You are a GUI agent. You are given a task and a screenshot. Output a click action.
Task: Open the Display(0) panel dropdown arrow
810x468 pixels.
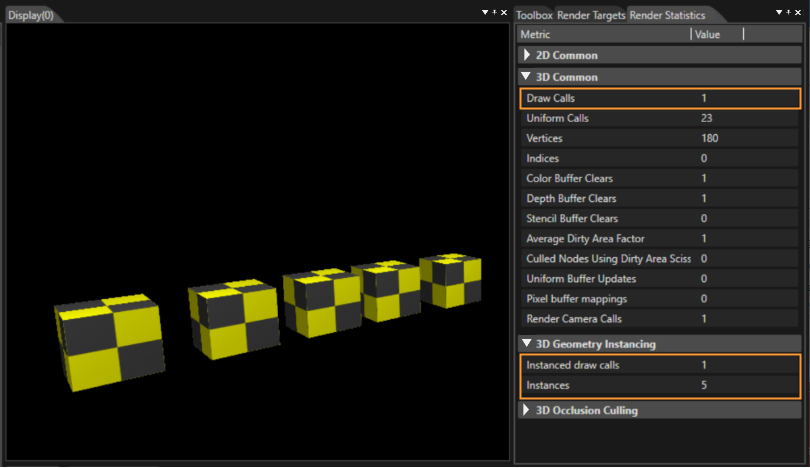coord(485,12)
